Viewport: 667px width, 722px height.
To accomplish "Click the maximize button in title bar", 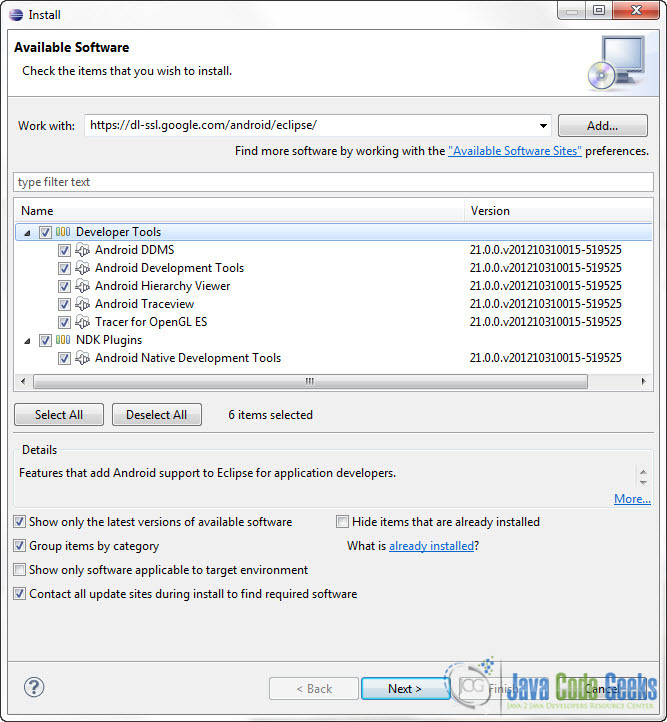I will coord(599,11).
